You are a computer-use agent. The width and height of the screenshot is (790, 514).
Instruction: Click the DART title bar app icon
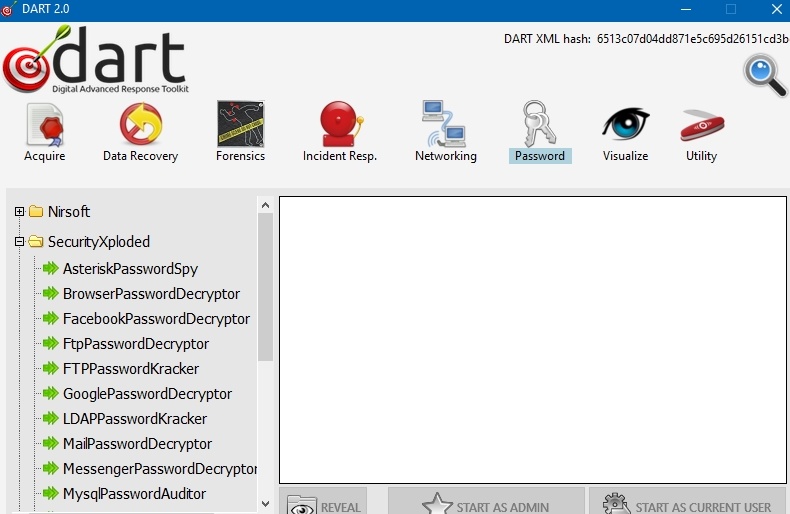pos(9,9)
